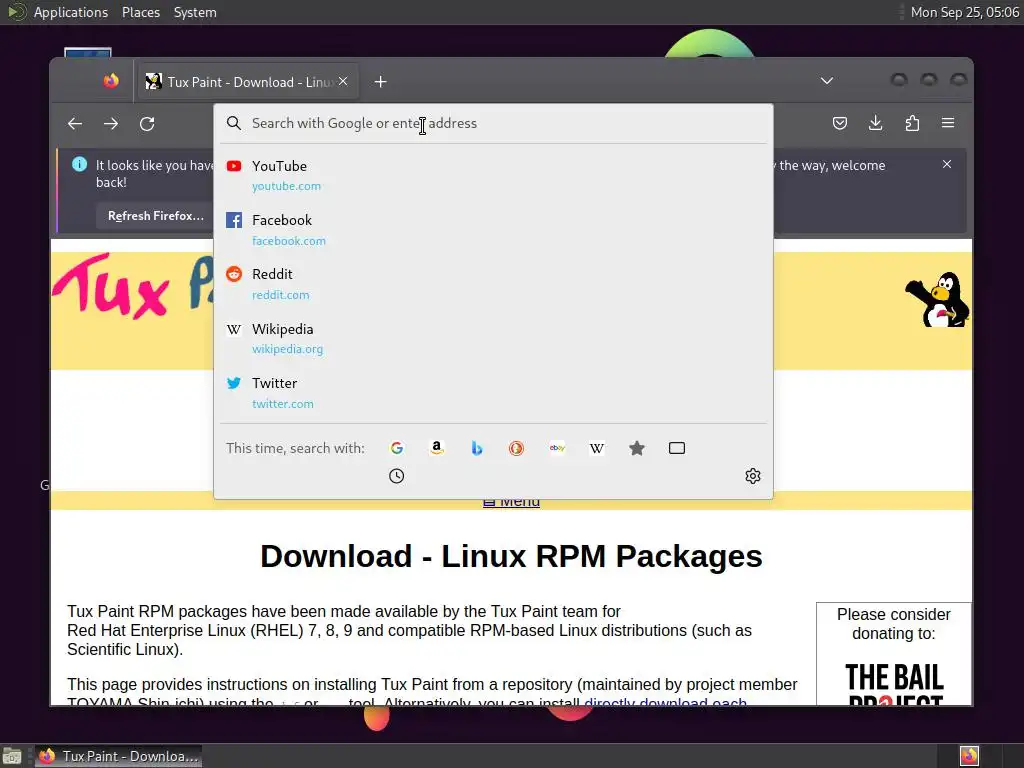1024x768 pixels.
Task: Search this time with eBay
Action: pos(557,448)
